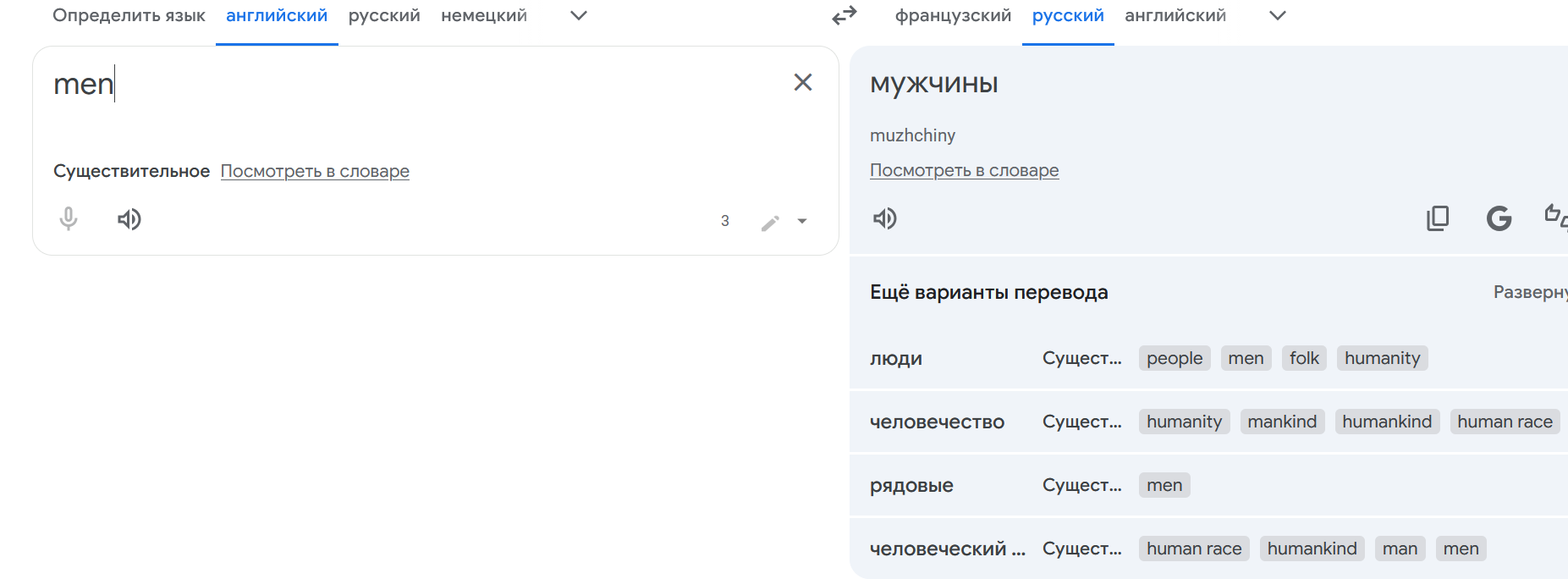Image resolution: width=1568 pixels, height=579 pixels.
Task: Expand the source language list chevron
Action: (x=579, y=15)
